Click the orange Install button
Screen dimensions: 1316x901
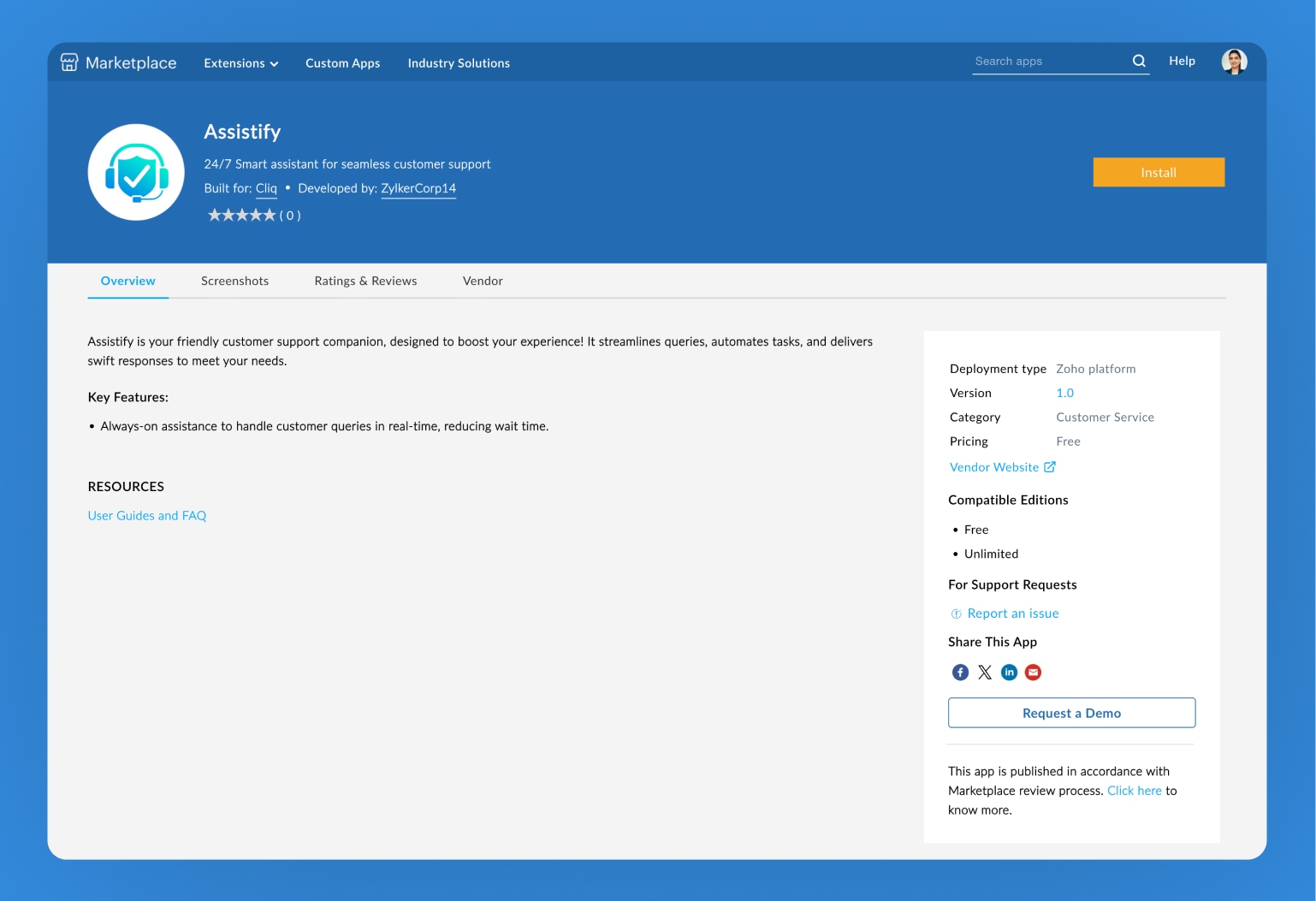(x=1159, y=172)
